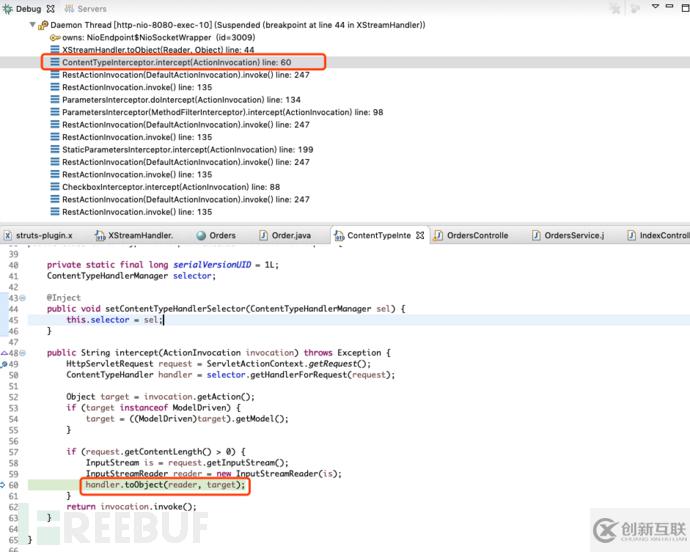Click icon of ParametersInterceptor(MethodFilterInterceptor).intercept frame
This screenshot has width=690, height=552.
point(55,112)
